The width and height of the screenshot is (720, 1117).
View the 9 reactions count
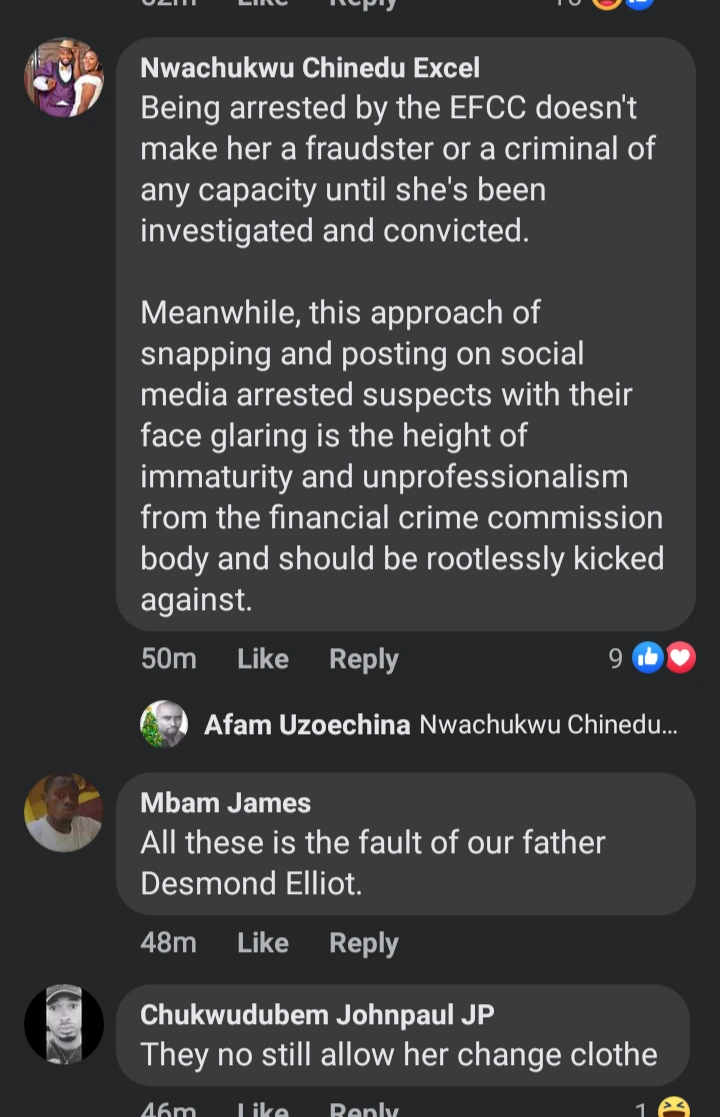tap(616, 658)
